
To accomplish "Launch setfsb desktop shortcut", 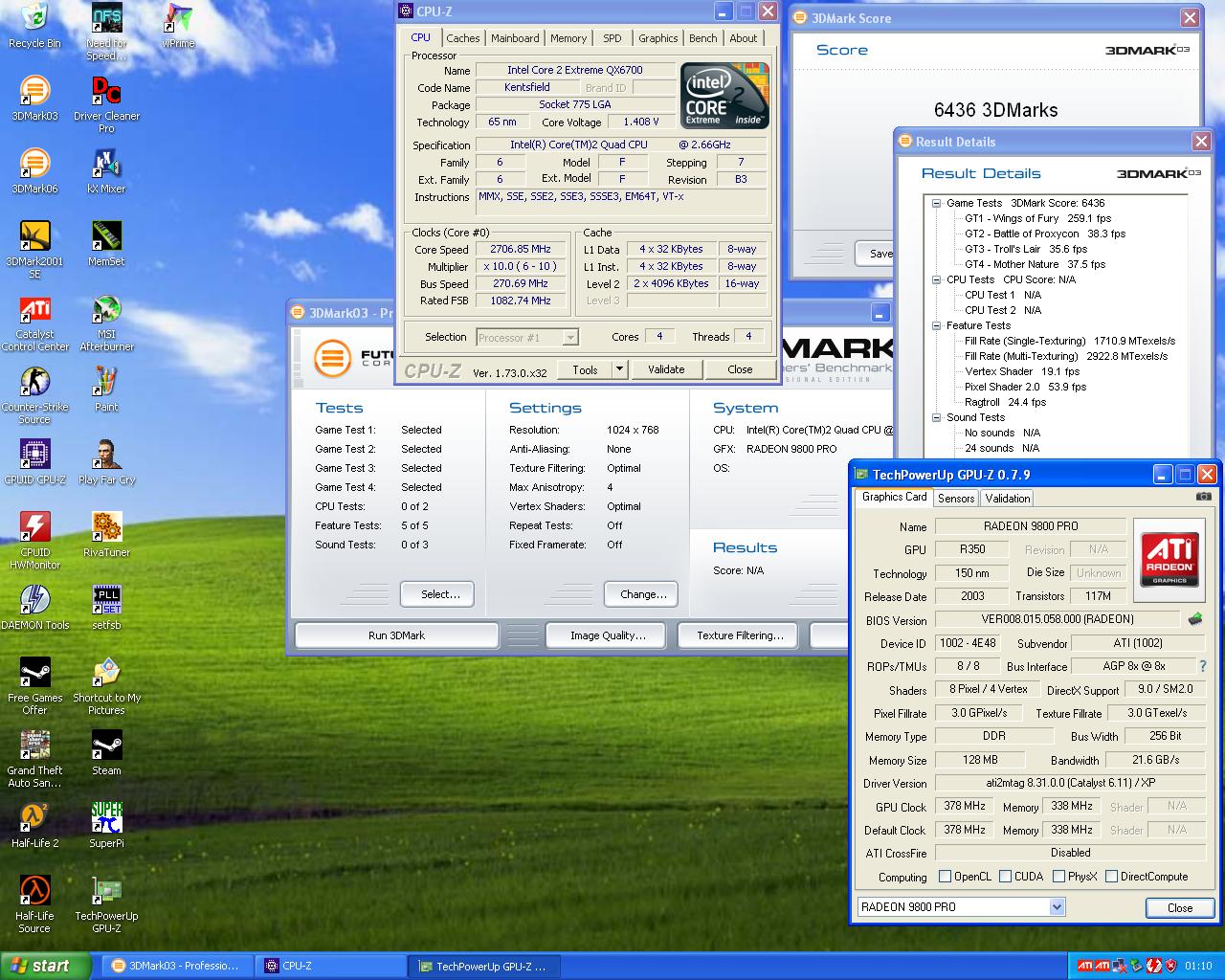I will point(106,608).
